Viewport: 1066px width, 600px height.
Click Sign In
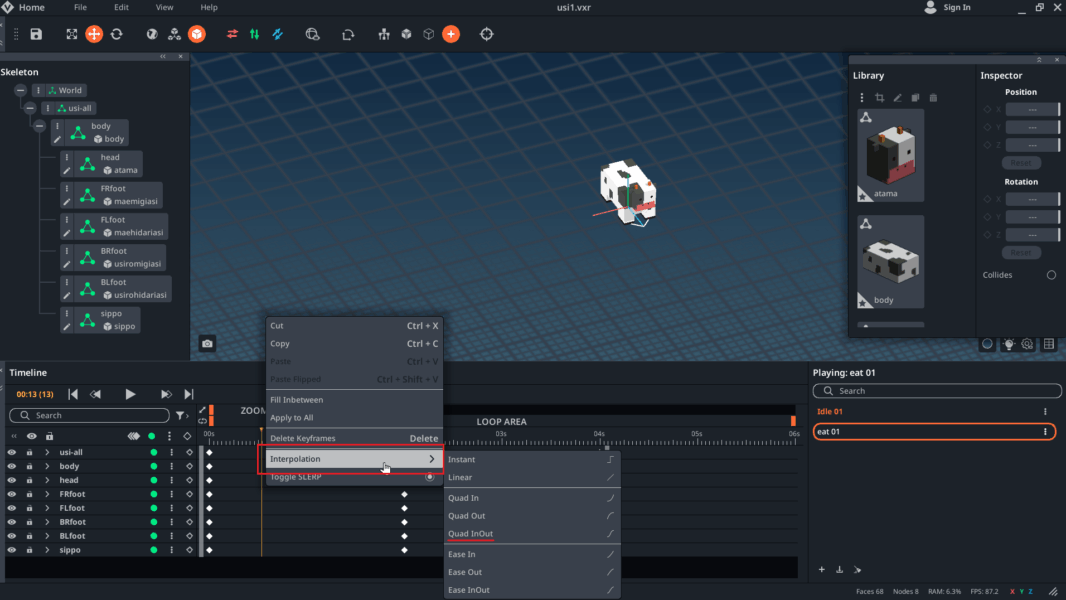948,7
